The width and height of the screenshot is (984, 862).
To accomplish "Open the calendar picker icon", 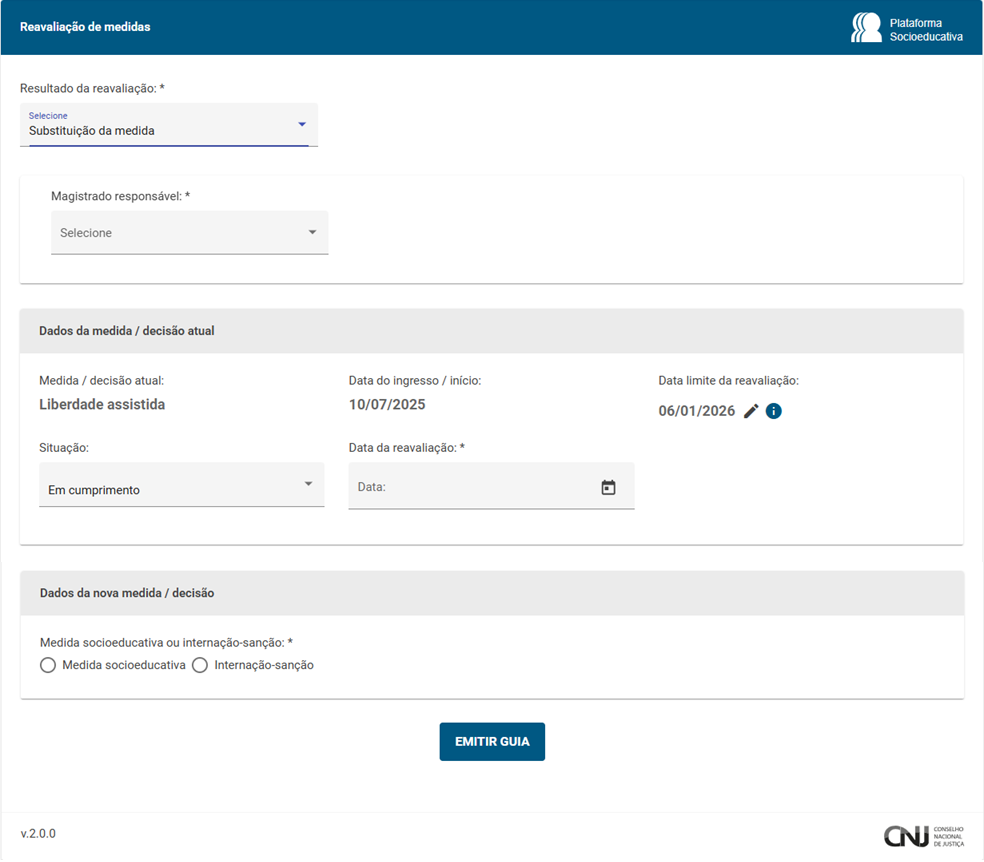I will pos(608,487).
